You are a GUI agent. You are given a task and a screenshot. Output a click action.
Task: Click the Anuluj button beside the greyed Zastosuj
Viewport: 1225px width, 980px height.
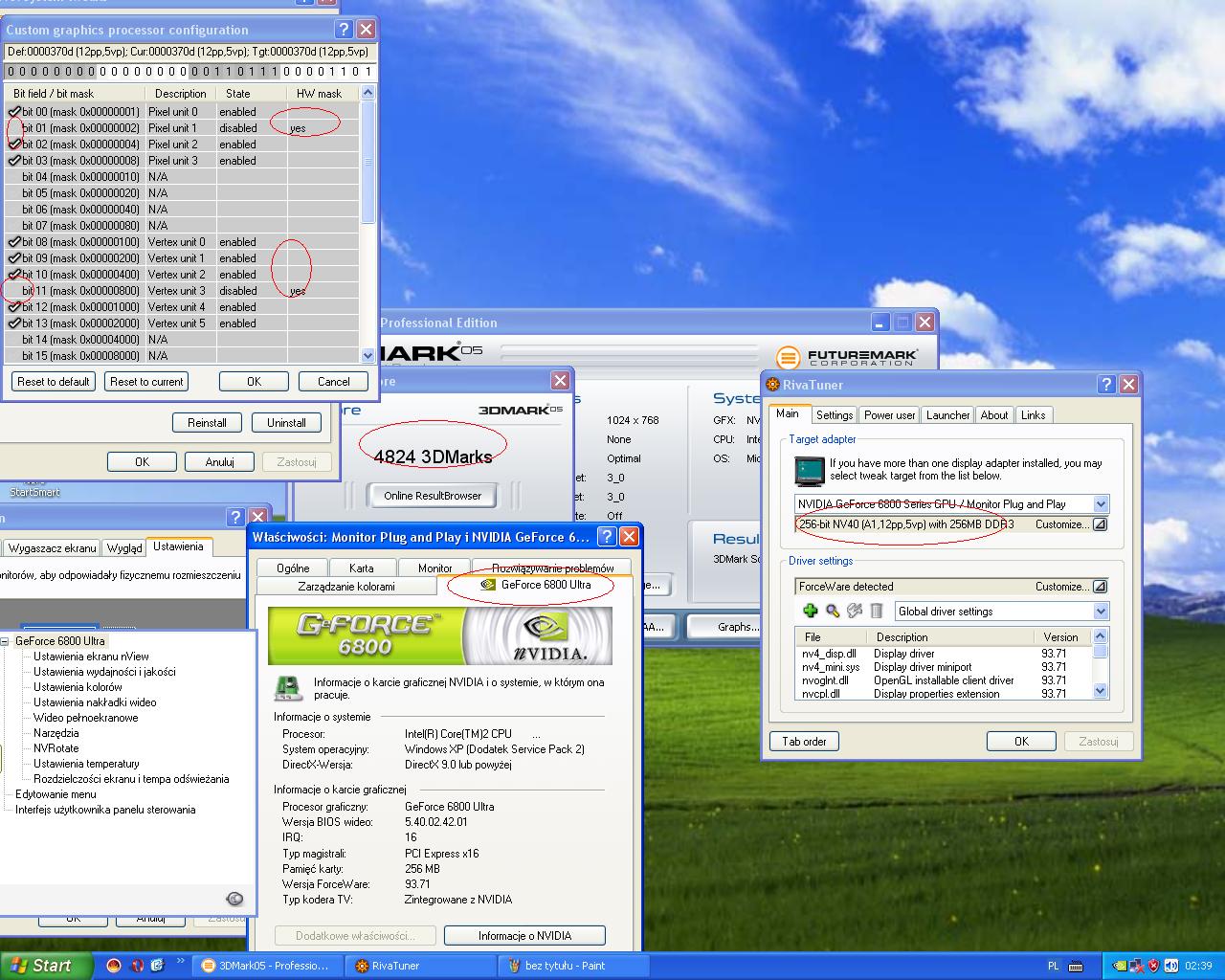point(220,462)
